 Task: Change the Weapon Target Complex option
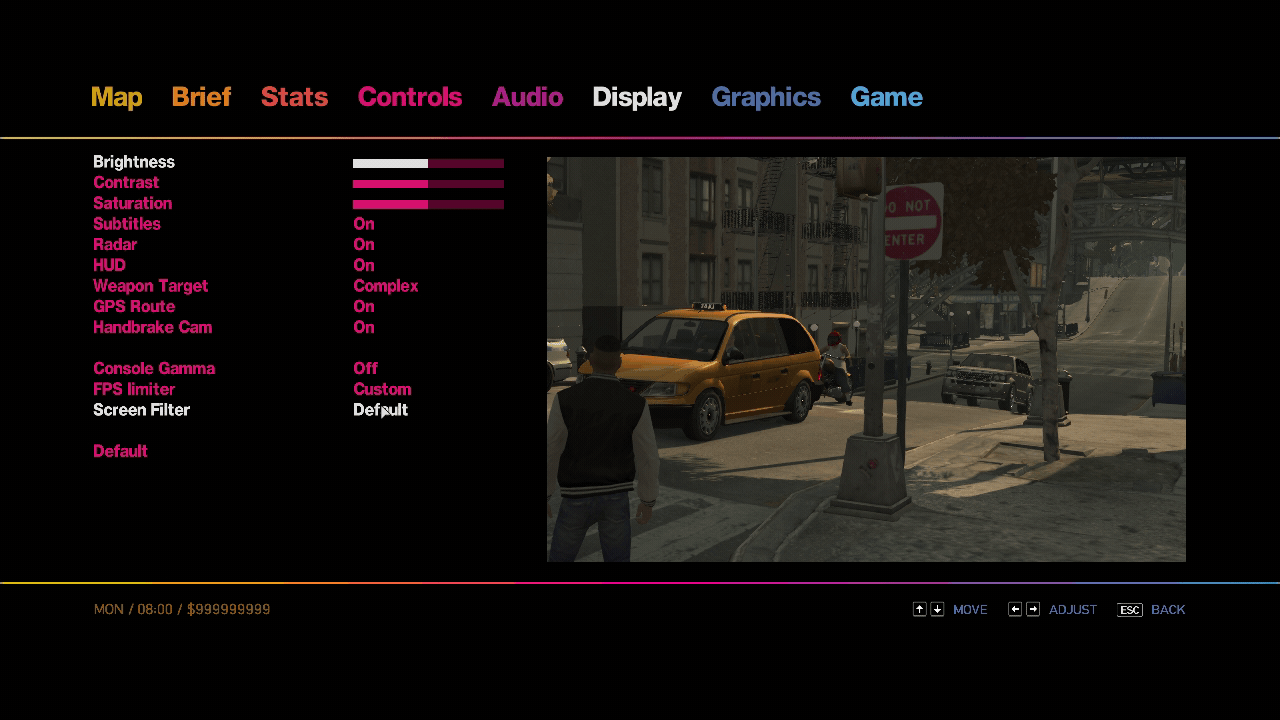tap(385, 286)
